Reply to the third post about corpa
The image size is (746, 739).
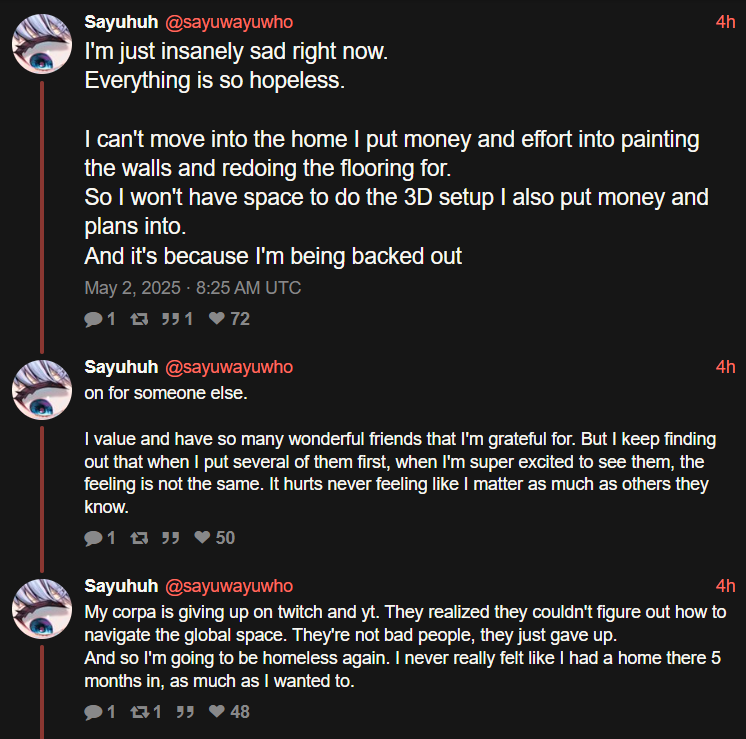pos(93,712)
